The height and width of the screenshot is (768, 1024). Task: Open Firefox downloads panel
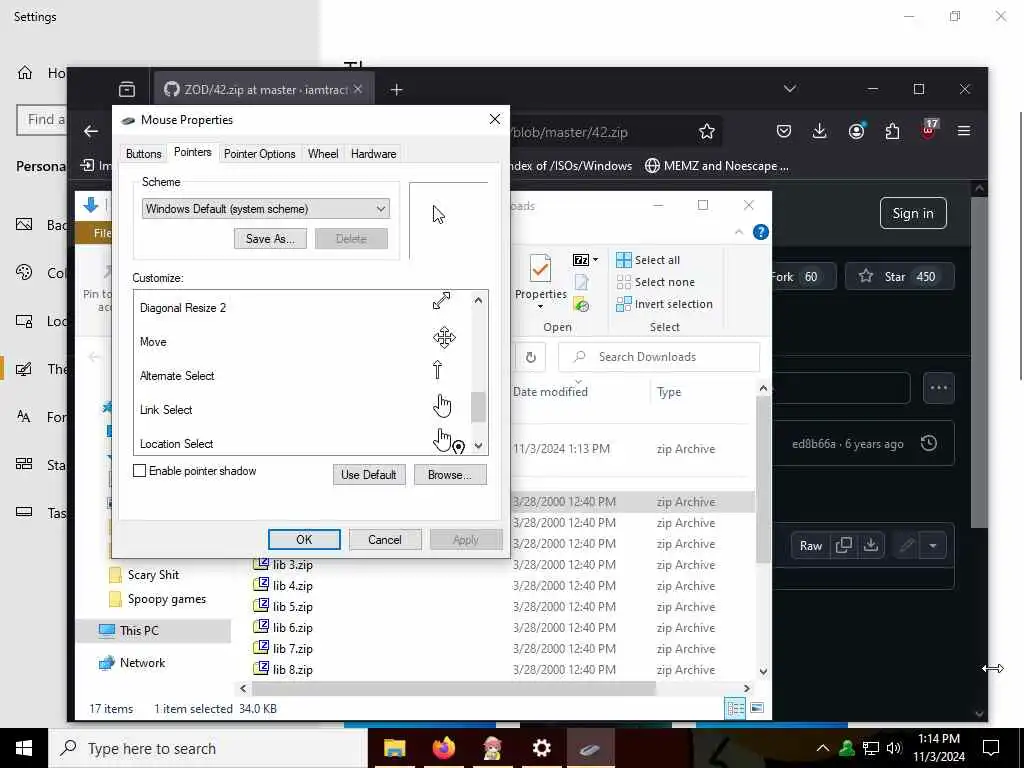(819, 131)
